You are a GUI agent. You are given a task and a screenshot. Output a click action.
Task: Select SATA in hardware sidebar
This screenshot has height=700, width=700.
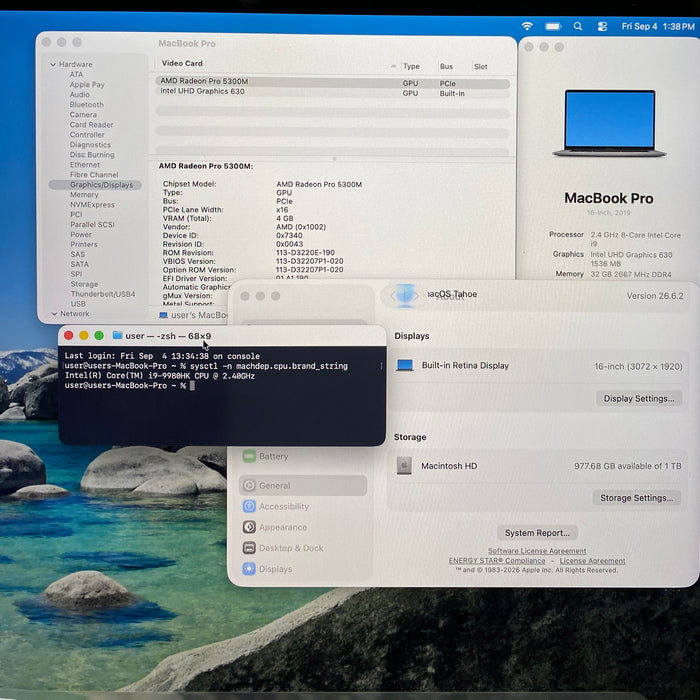(79, 264)
